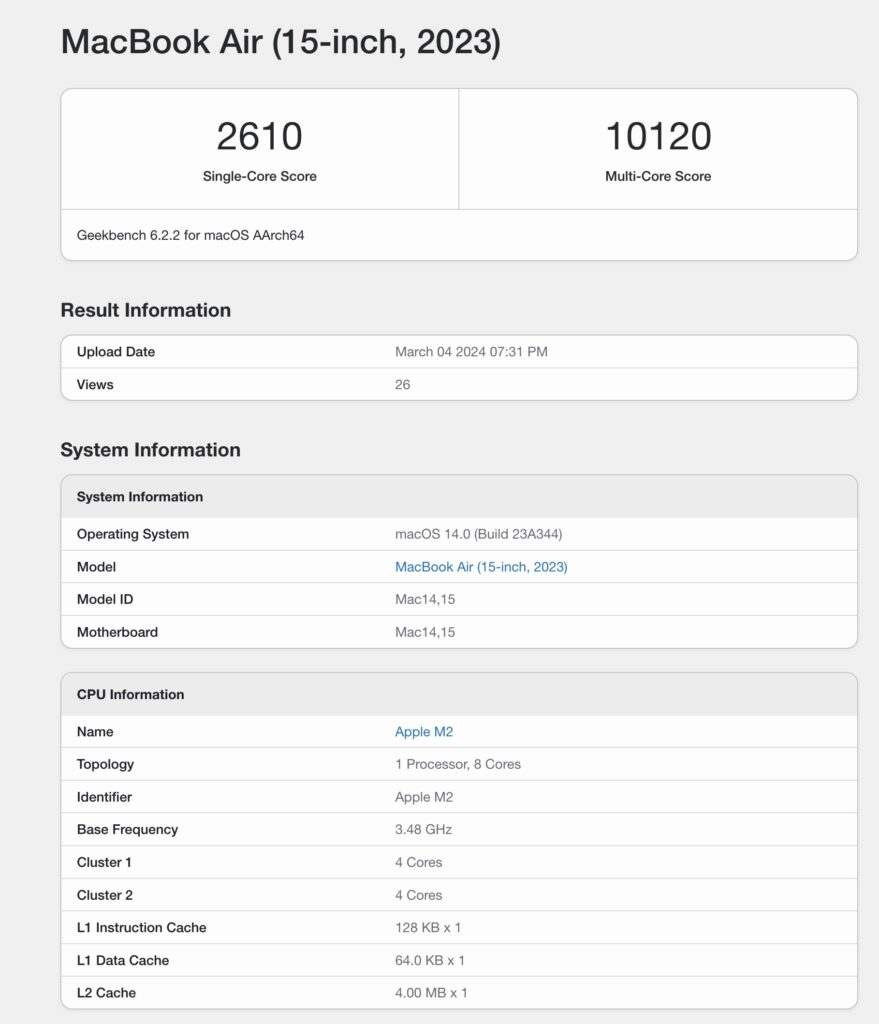Click the Motherboard label
Screen dimensions: 879x1024
click(x=117, y=632)
